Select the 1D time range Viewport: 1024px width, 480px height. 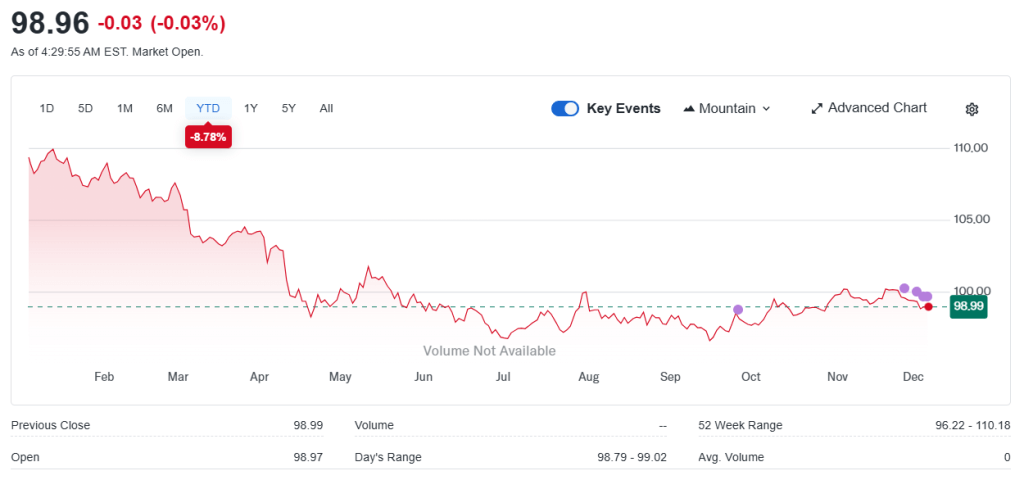47,108
